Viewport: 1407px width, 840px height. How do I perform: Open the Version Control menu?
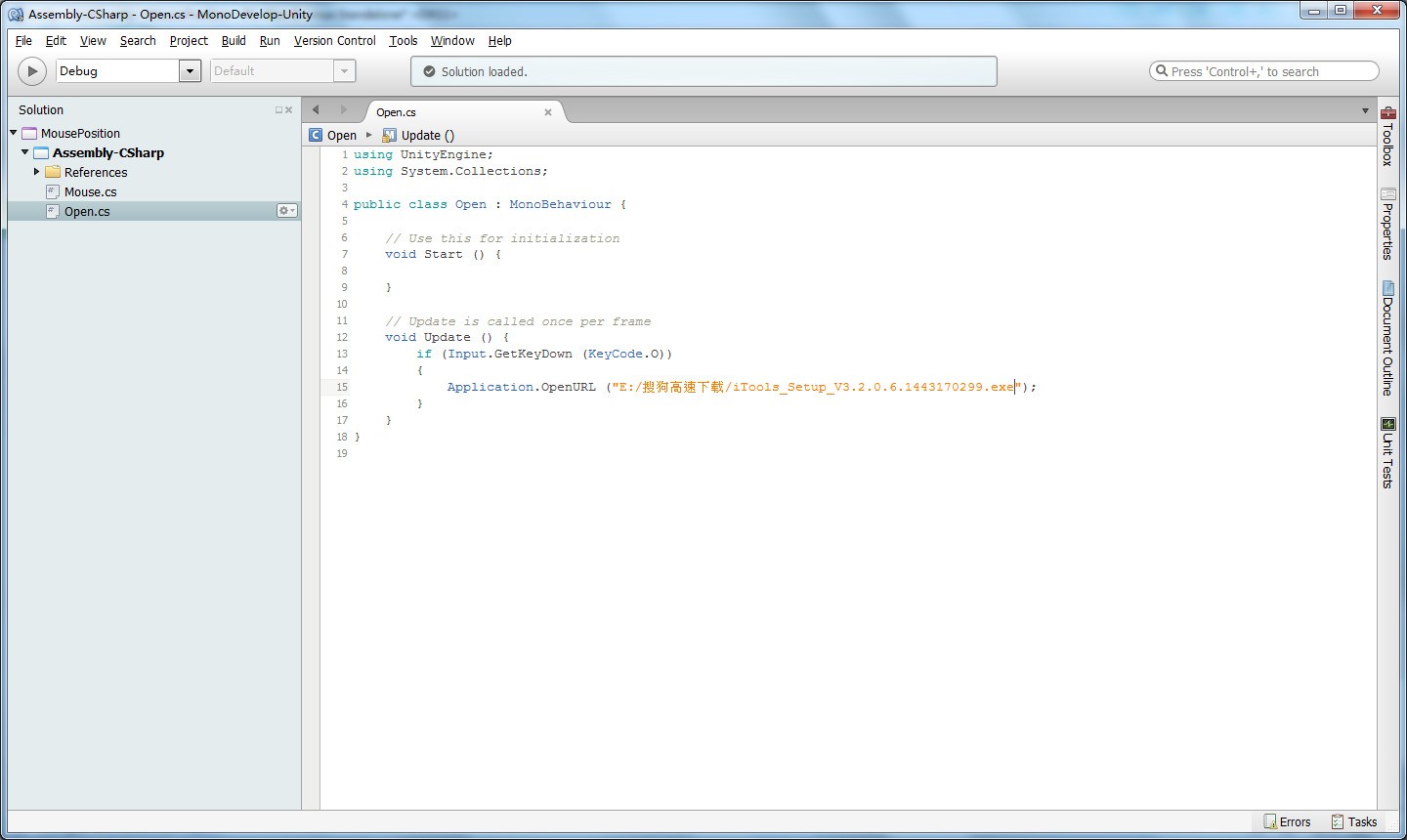click(x=334, y=41)
